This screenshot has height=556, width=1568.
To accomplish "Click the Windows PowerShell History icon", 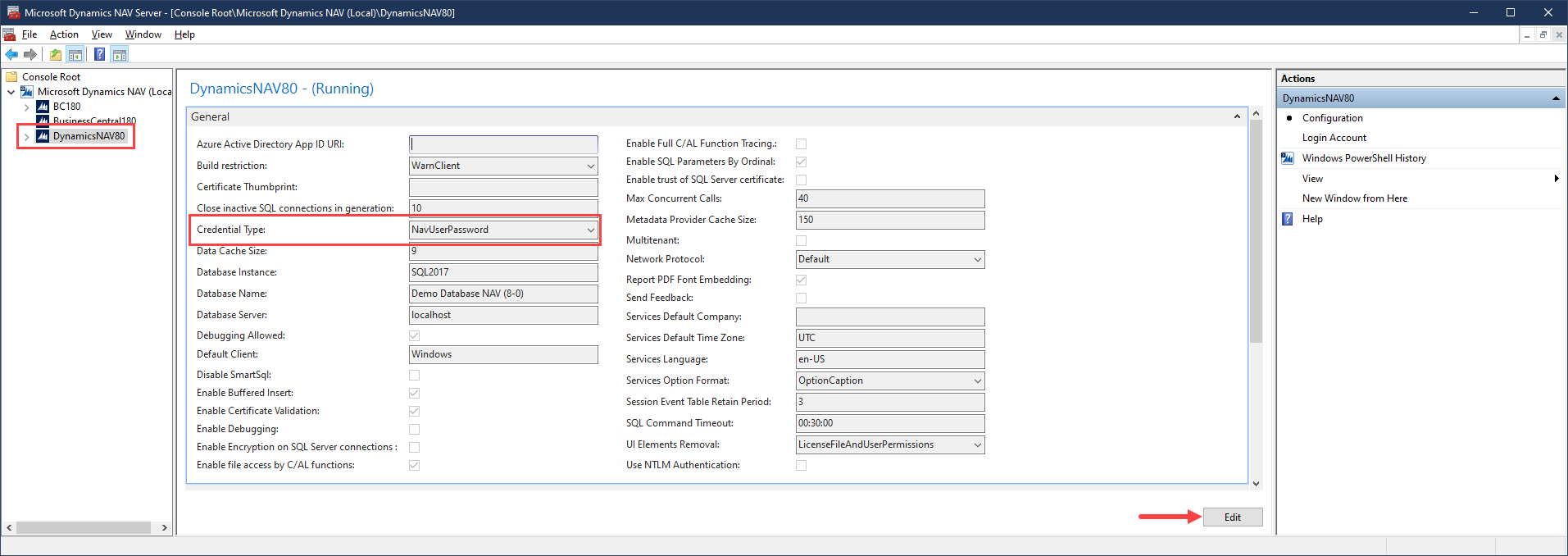I will [x=1288, y=158].
